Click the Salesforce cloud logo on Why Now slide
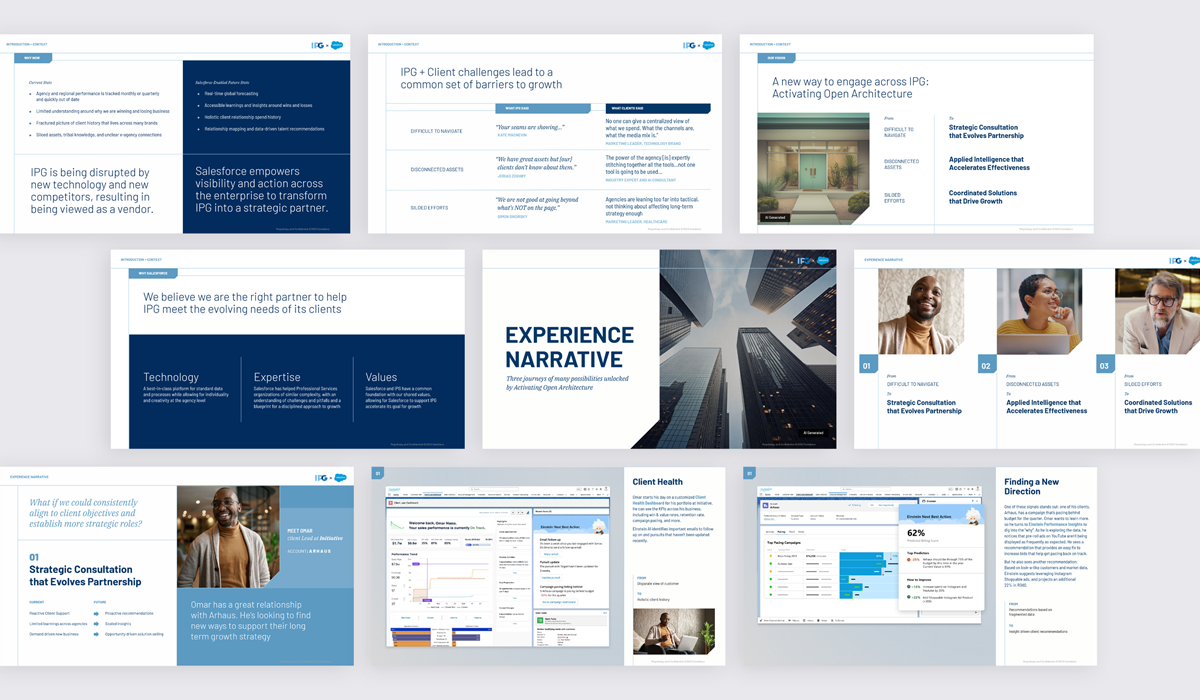Screen dimensions: 1200x700 click(337, 45)
